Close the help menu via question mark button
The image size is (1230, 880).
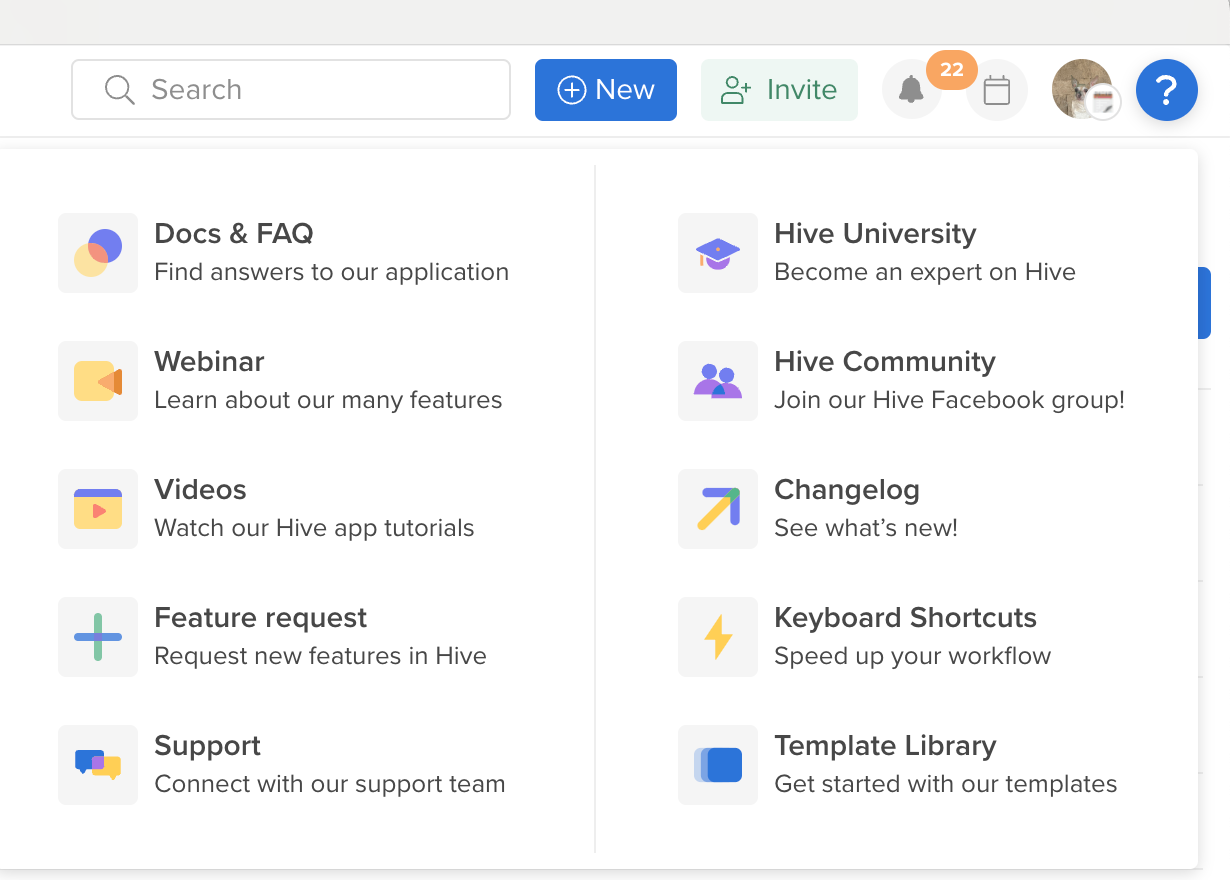pos(1167,90)
